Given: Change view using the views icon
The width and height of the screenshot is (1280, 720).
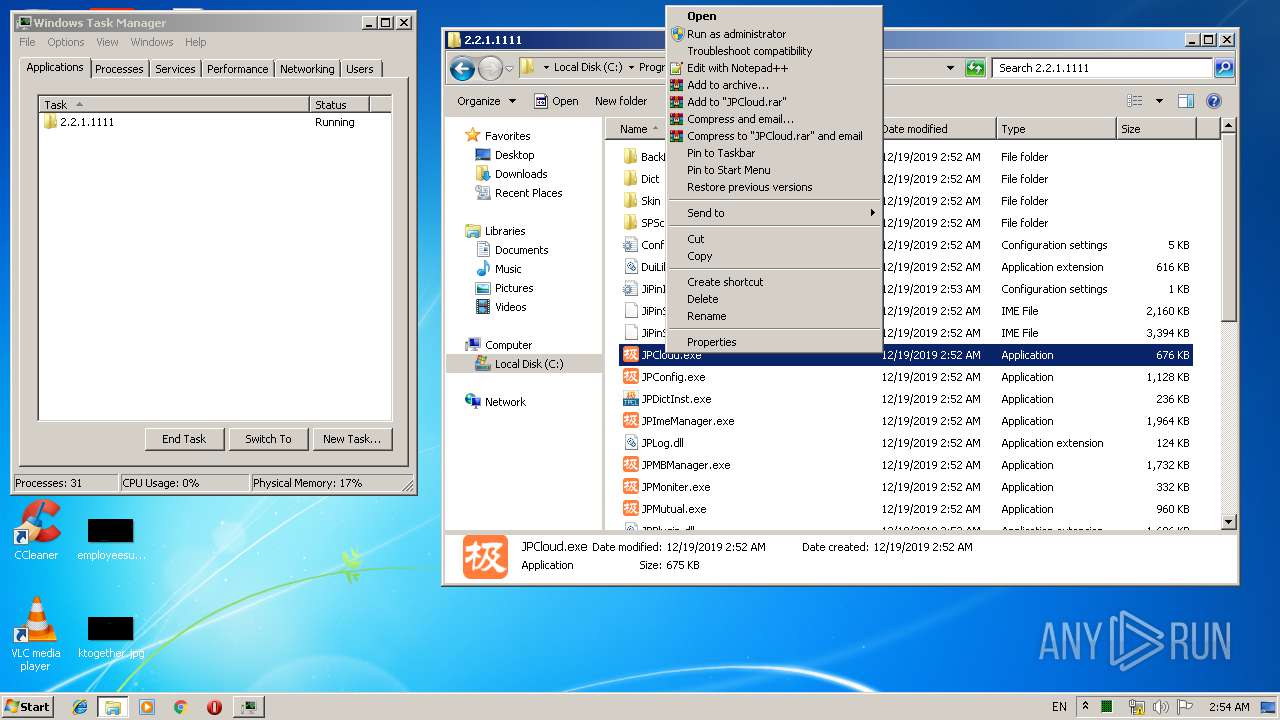Looking at the screenshot, I should [1134, 101].
